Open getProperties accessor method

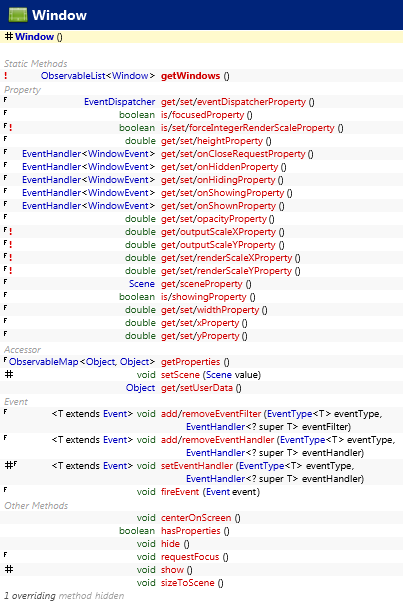click(190, 362)
